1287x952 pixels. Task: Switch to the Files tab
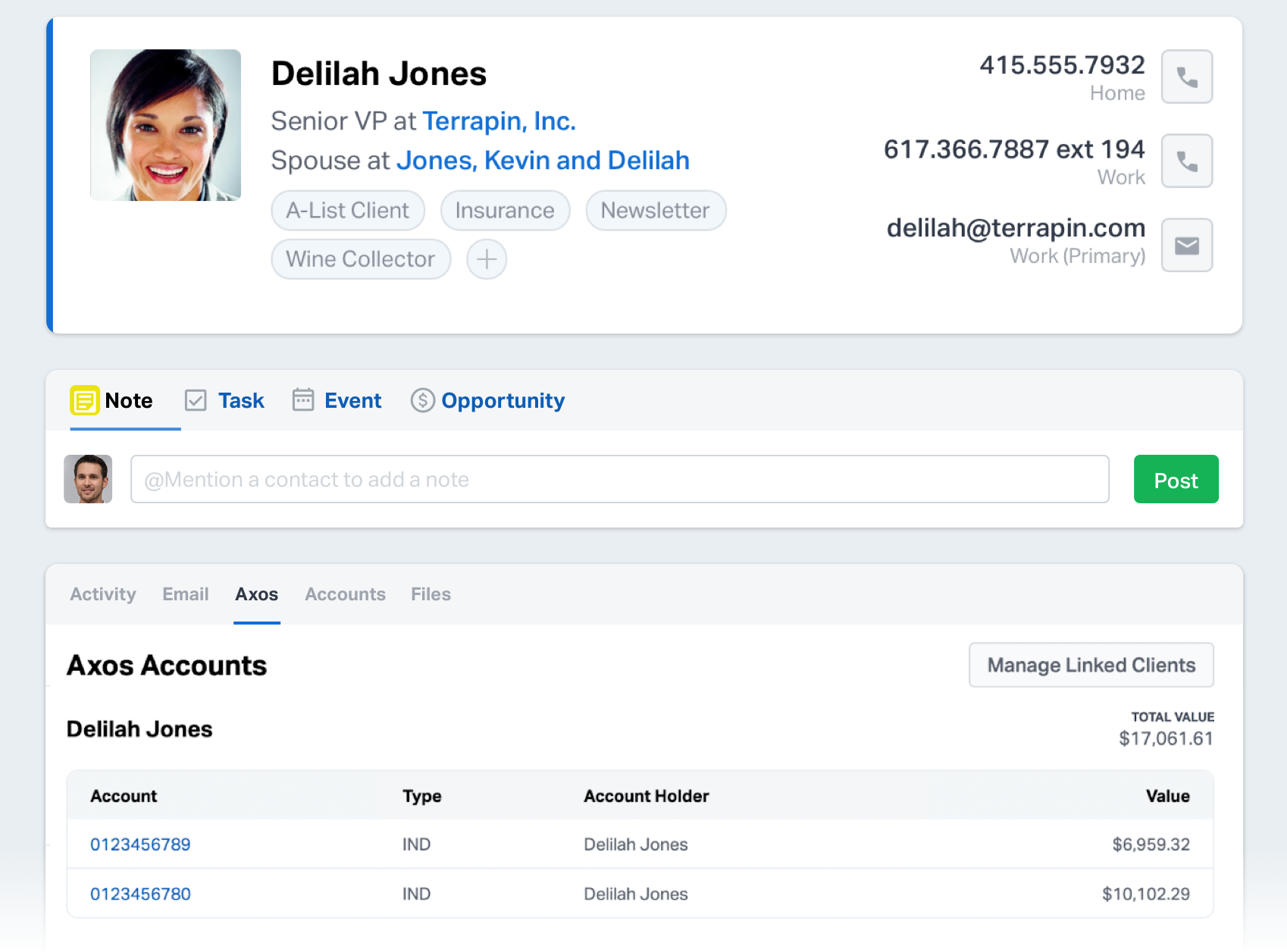pyautogui.click(x=431, y=594)
